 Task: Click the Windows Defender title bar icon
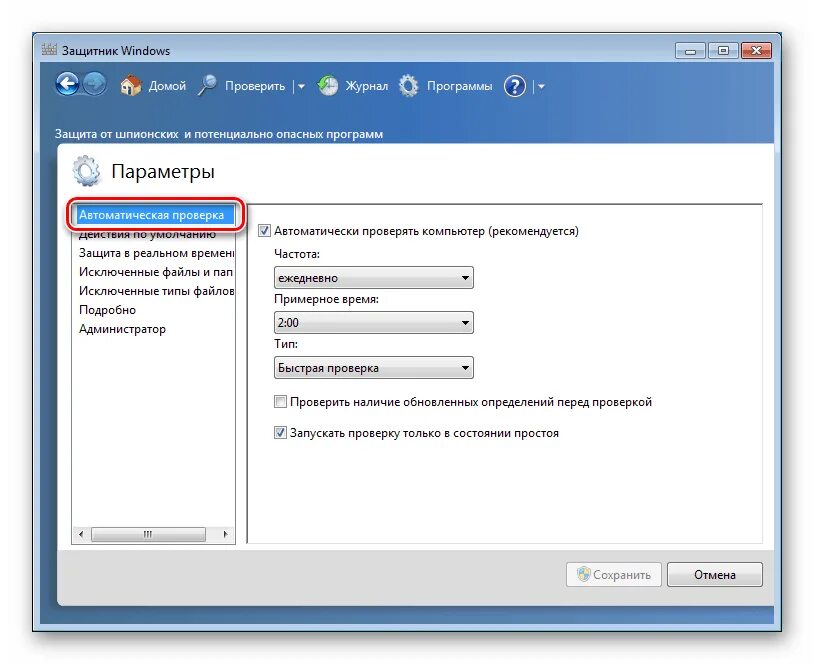pyautogui.click(x=49, y=50)
